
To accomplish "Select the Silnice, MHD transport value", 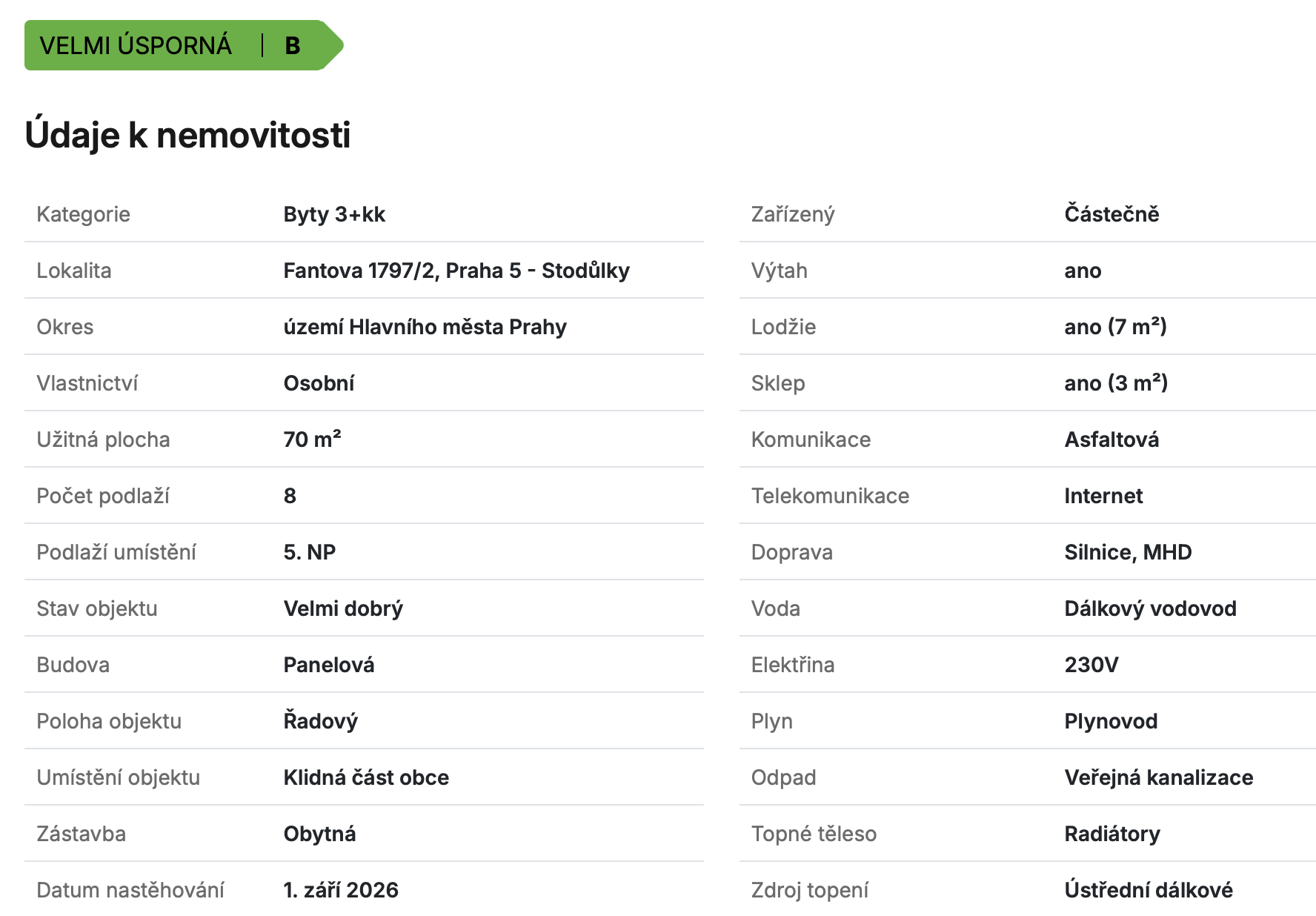I will (1128, 552).
